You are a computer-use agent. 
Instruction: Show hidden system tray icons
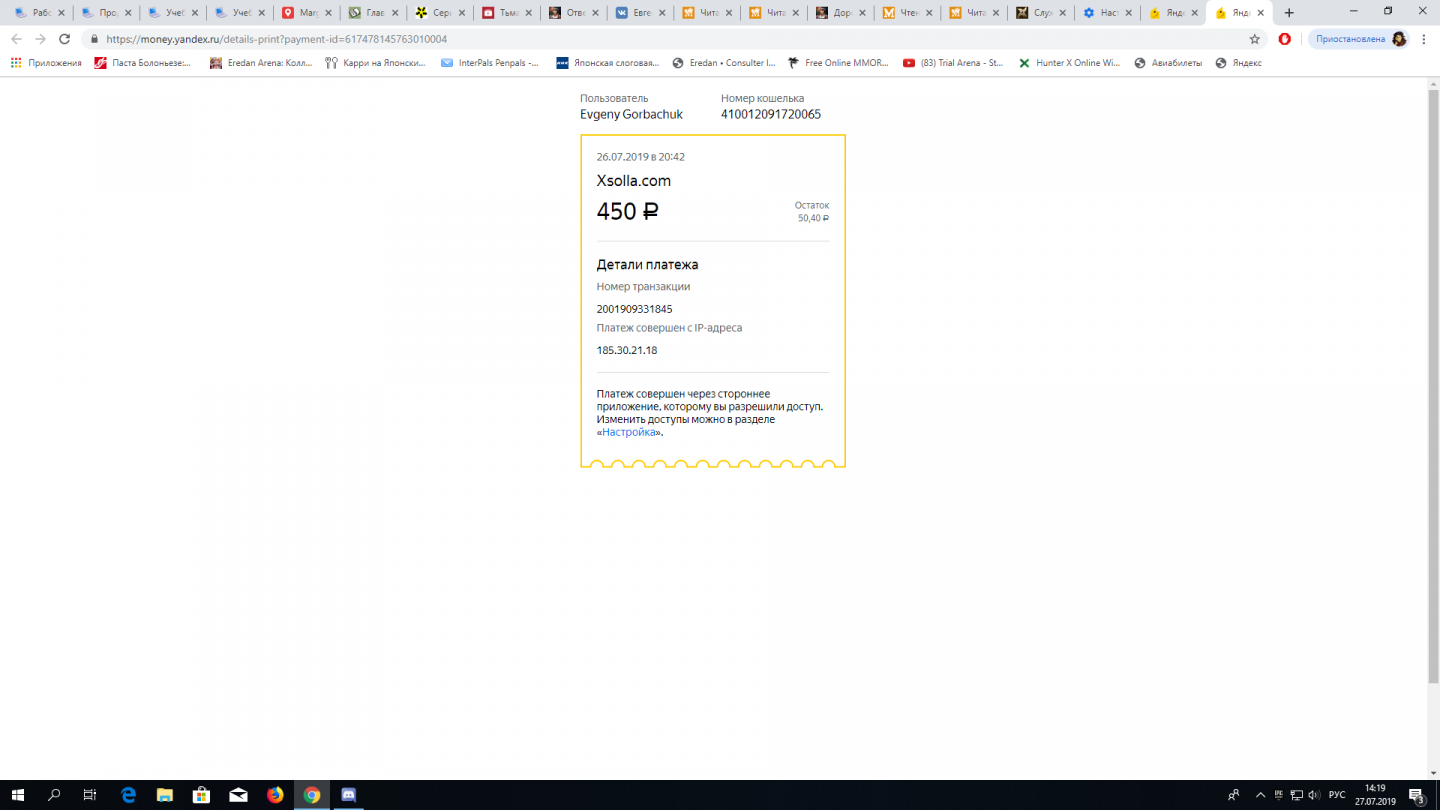(x=1260, y=795)
